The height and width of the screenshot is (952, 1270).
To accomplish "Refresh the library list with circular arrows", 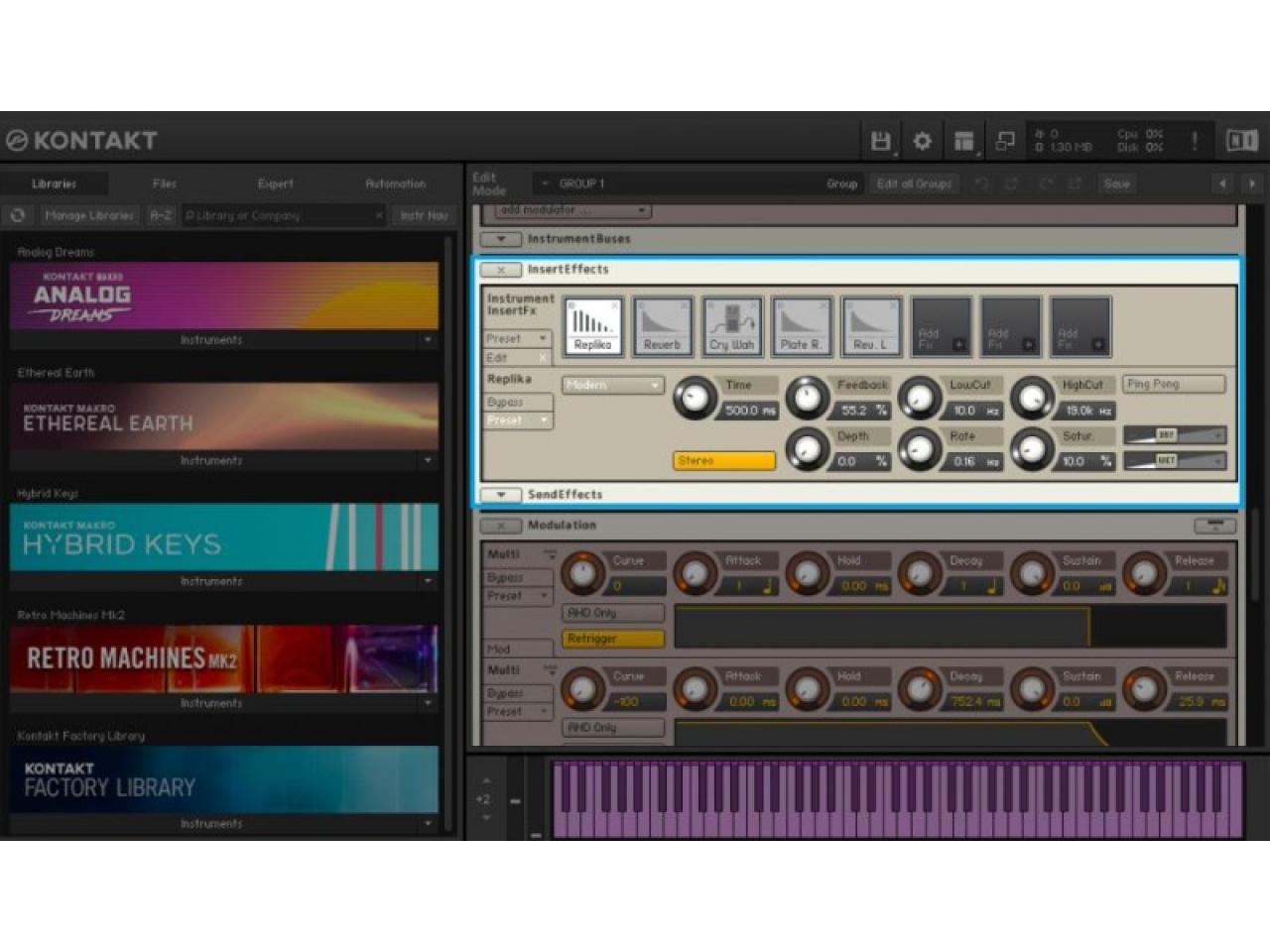I will (x=18, y=215).
